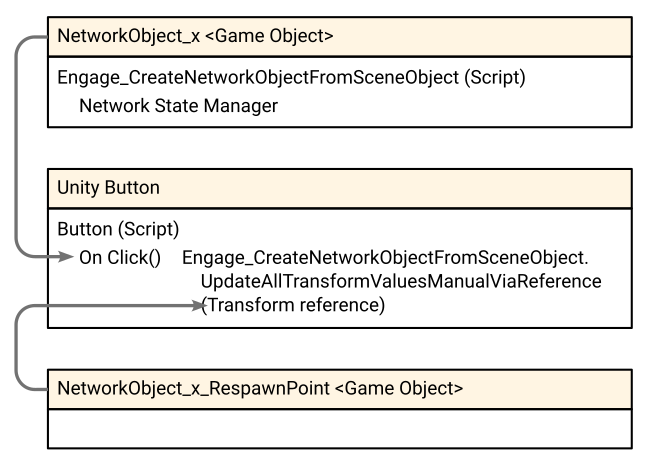Viewport: 646px width, 465px height.
Task: Select the UpdateAllTransformValuesManualViaReference method text
Action: tap(401, 282)
